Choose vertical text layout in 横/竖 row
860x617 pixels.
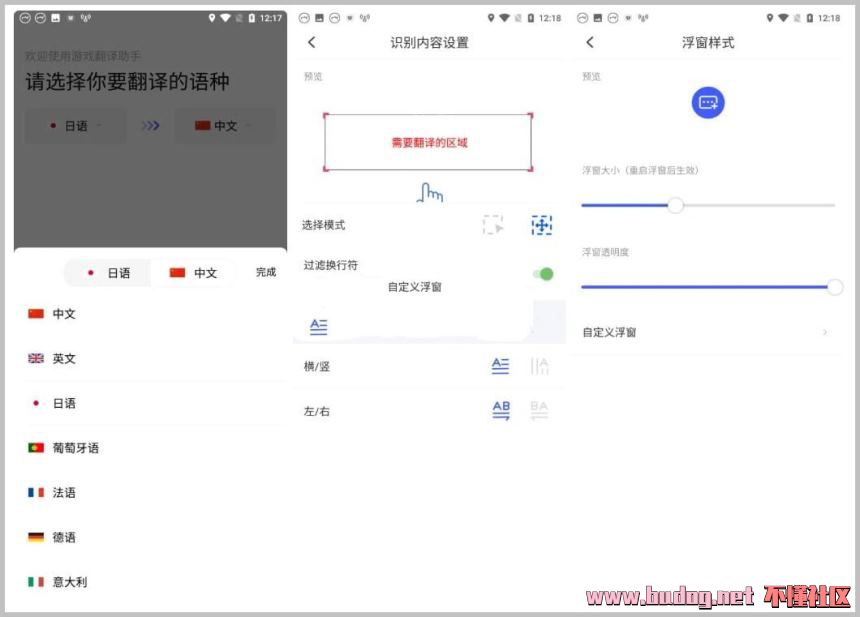(x=540, y=366)
